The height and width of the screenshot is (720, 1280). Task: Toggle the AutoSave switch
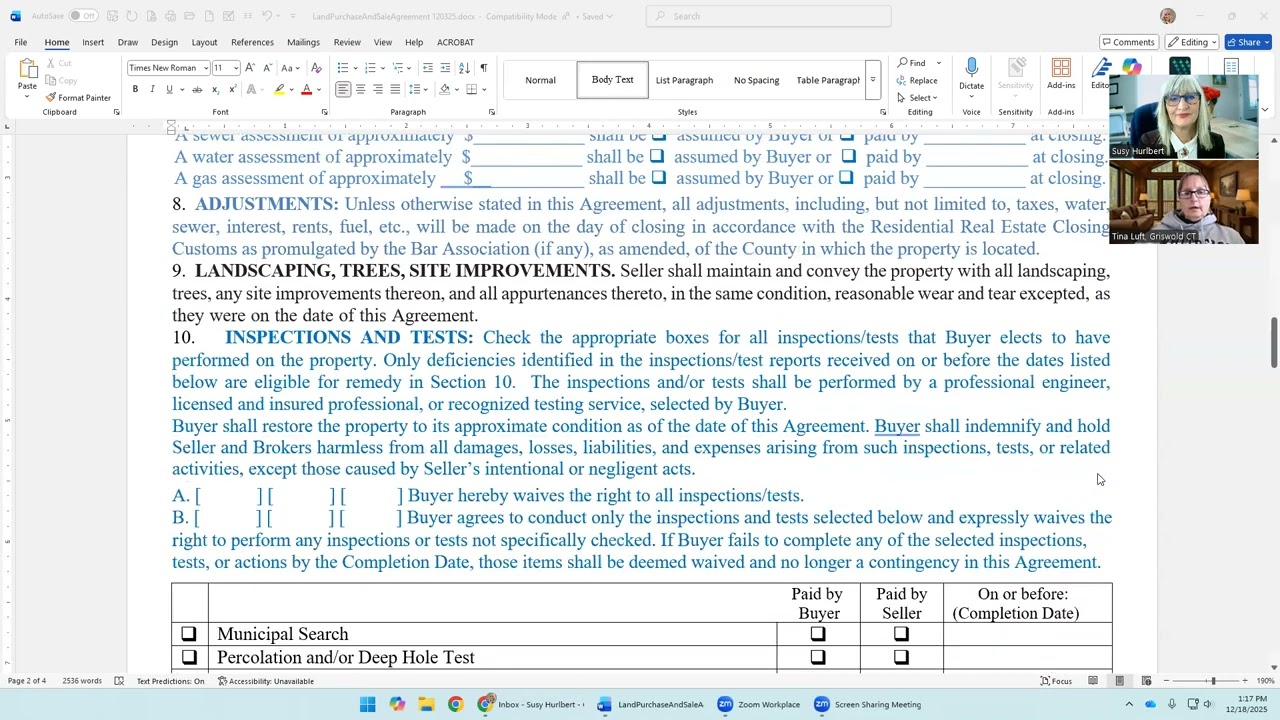coord(82,16)
